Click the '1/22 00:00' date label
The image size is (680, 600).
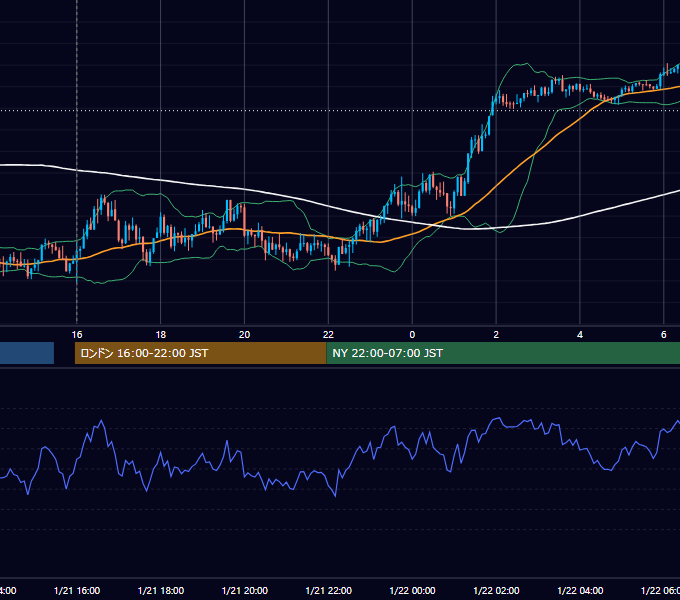[412, 590]
